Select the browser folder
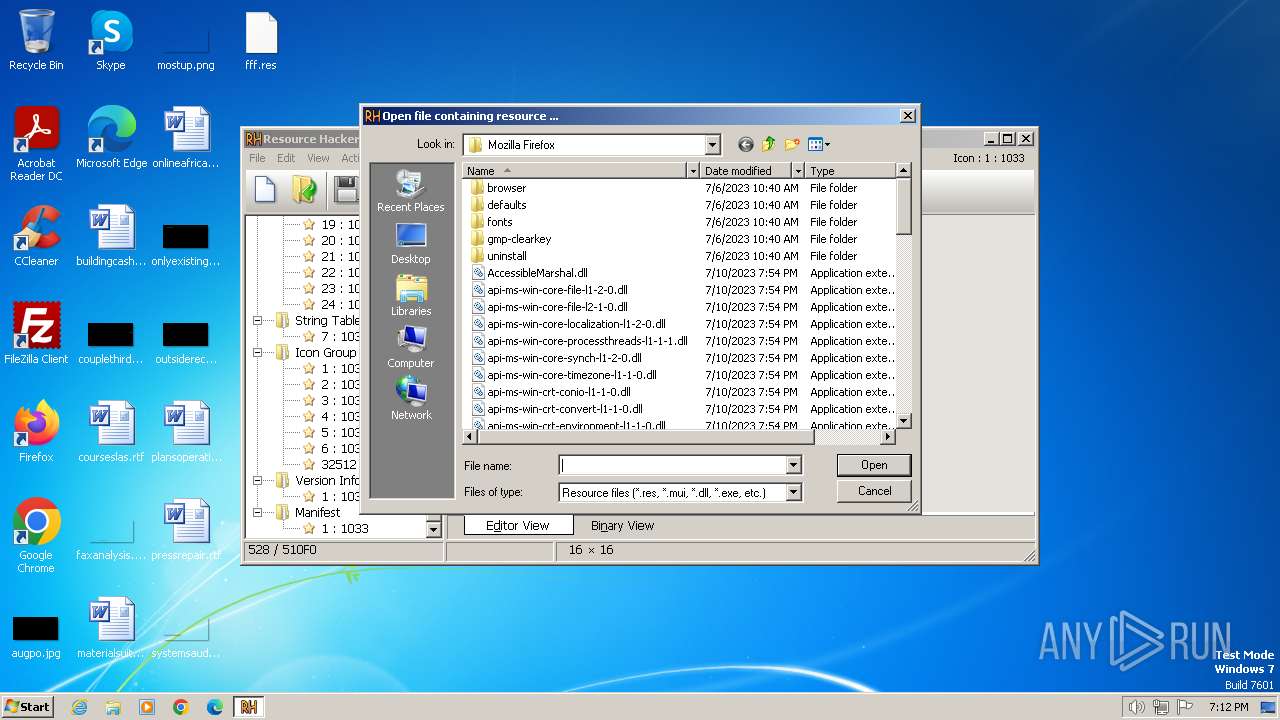 click(x=498, y=188)
